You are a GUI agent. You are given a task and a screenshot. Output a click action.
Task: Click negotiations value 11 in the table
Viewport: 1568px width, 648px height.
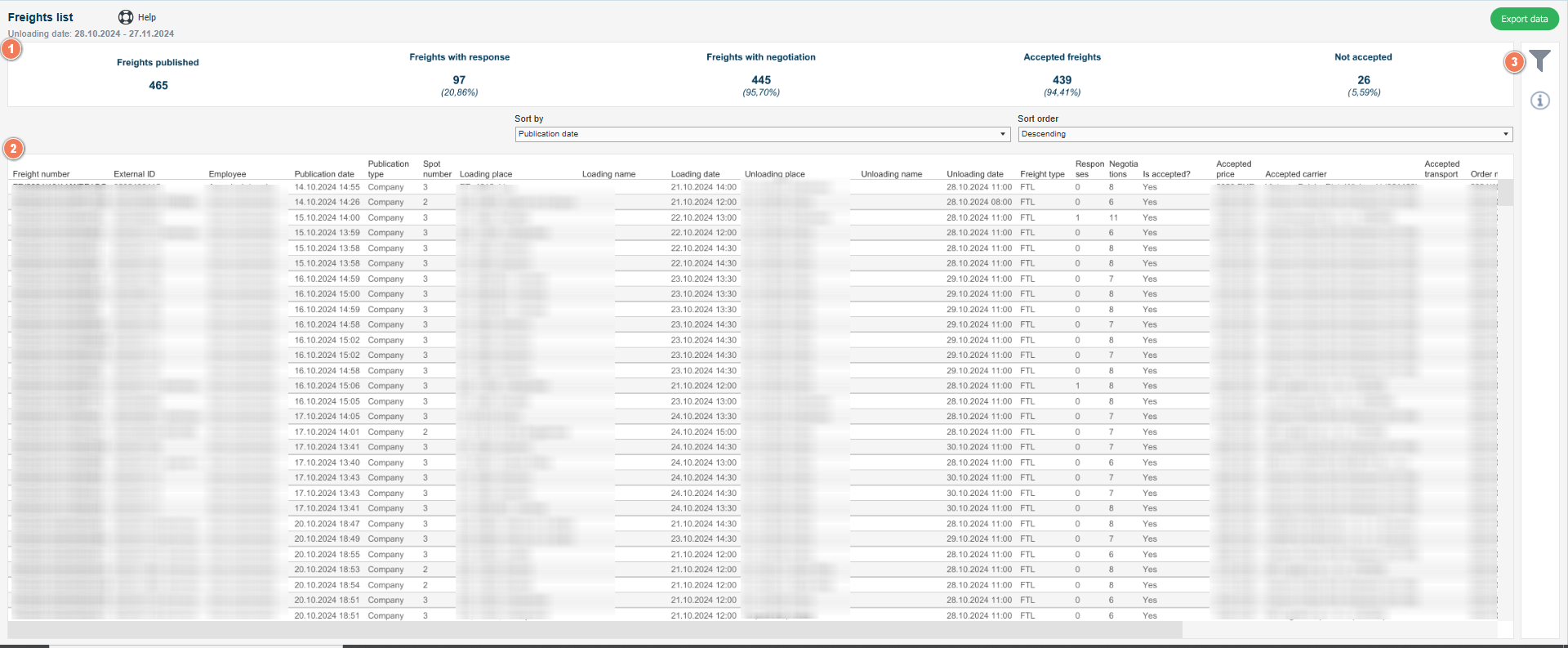pos(1113,217)
